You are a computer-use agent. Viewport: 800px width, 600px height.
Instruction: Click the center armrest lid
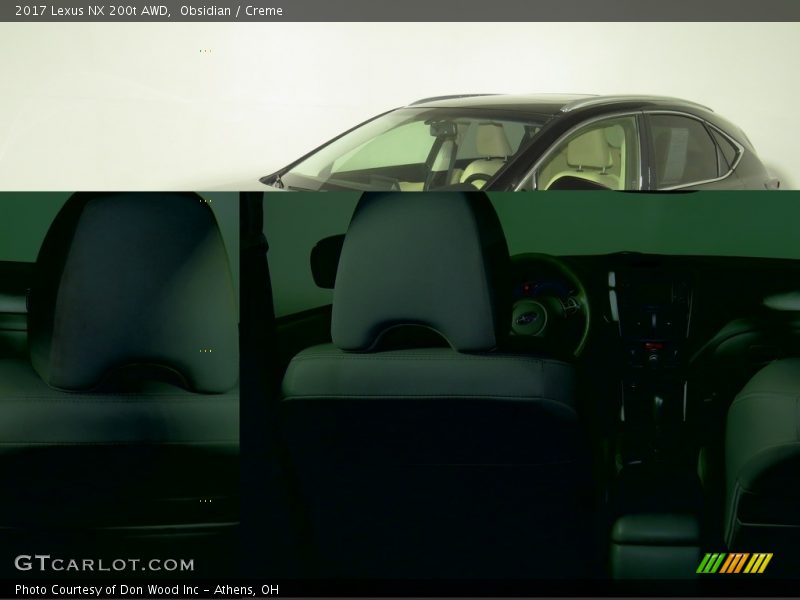(x=655, y=530)
